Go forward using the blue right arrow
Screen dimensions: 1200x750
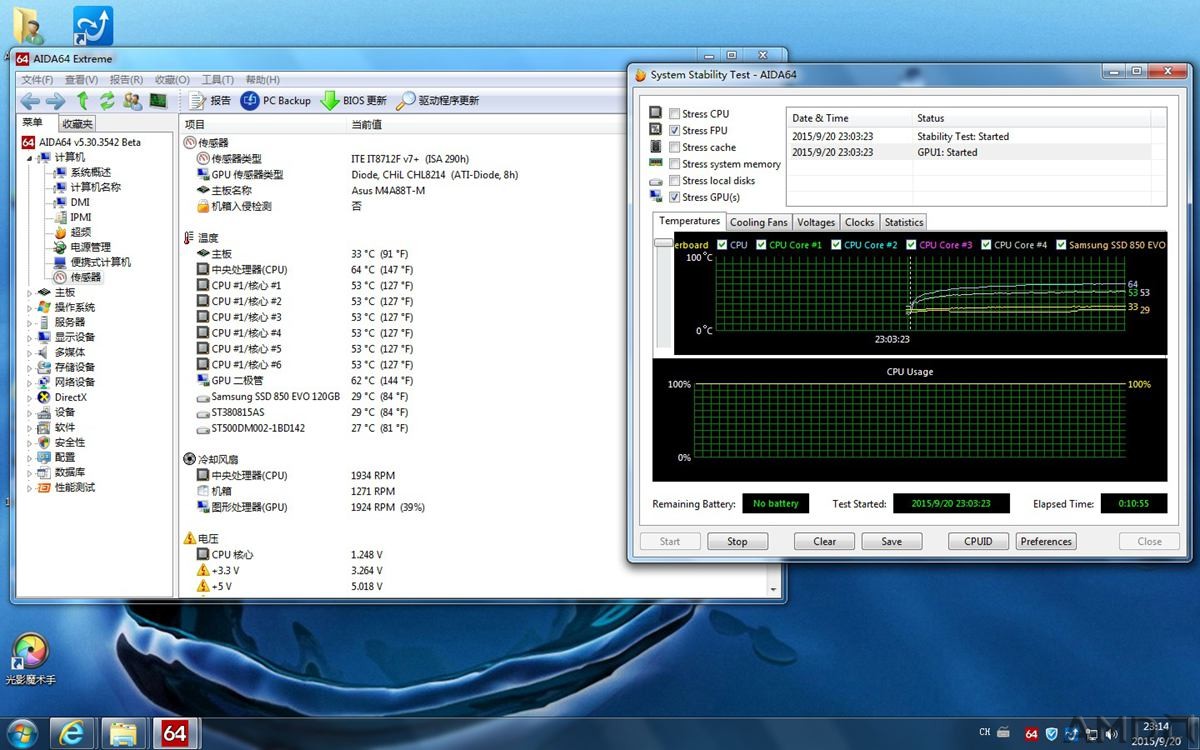56,101
